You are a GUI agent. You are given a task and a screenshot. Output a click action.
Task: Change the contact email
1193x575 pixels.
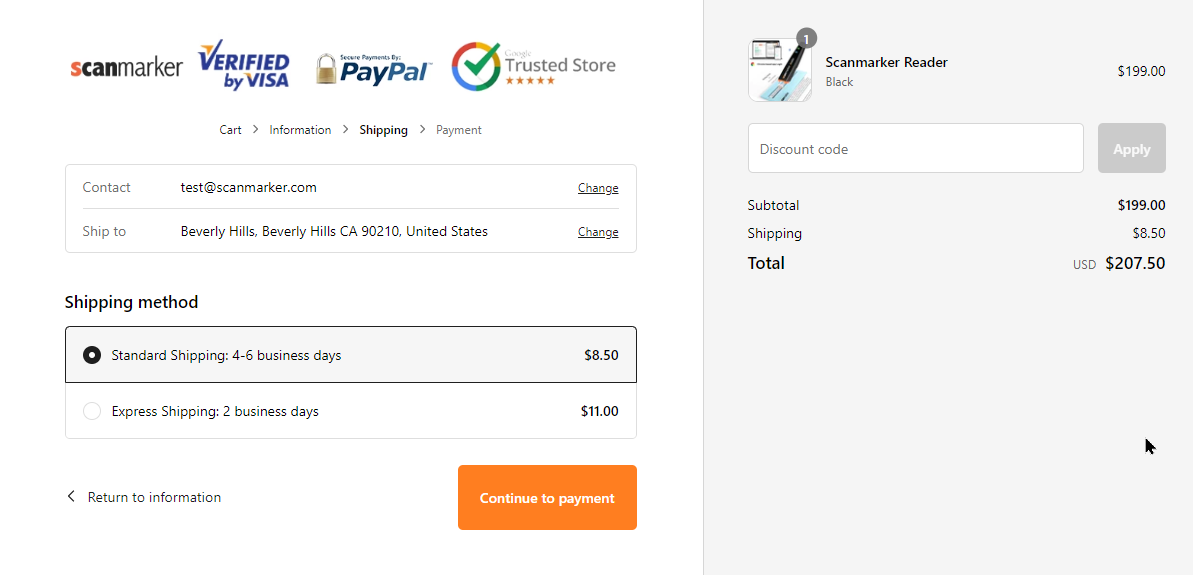598,188
